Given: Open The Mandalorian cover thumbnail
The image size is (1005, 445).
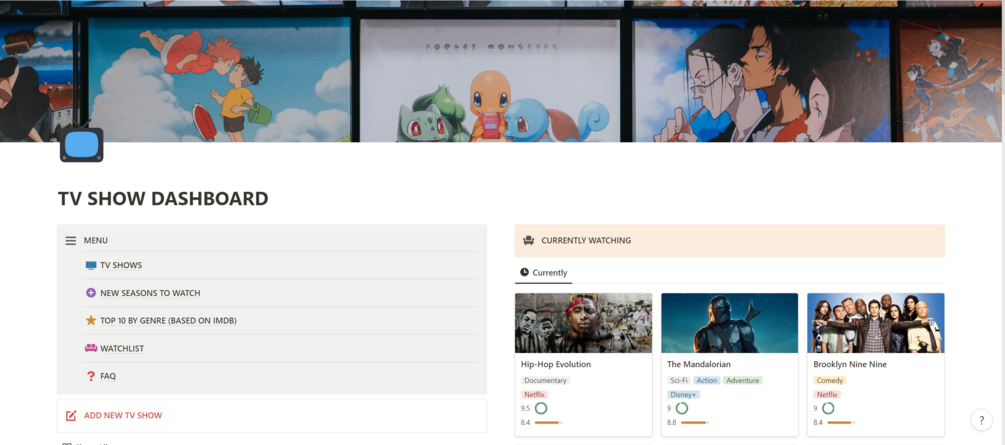Looking at the screenshot, I should tap(729, 323).
